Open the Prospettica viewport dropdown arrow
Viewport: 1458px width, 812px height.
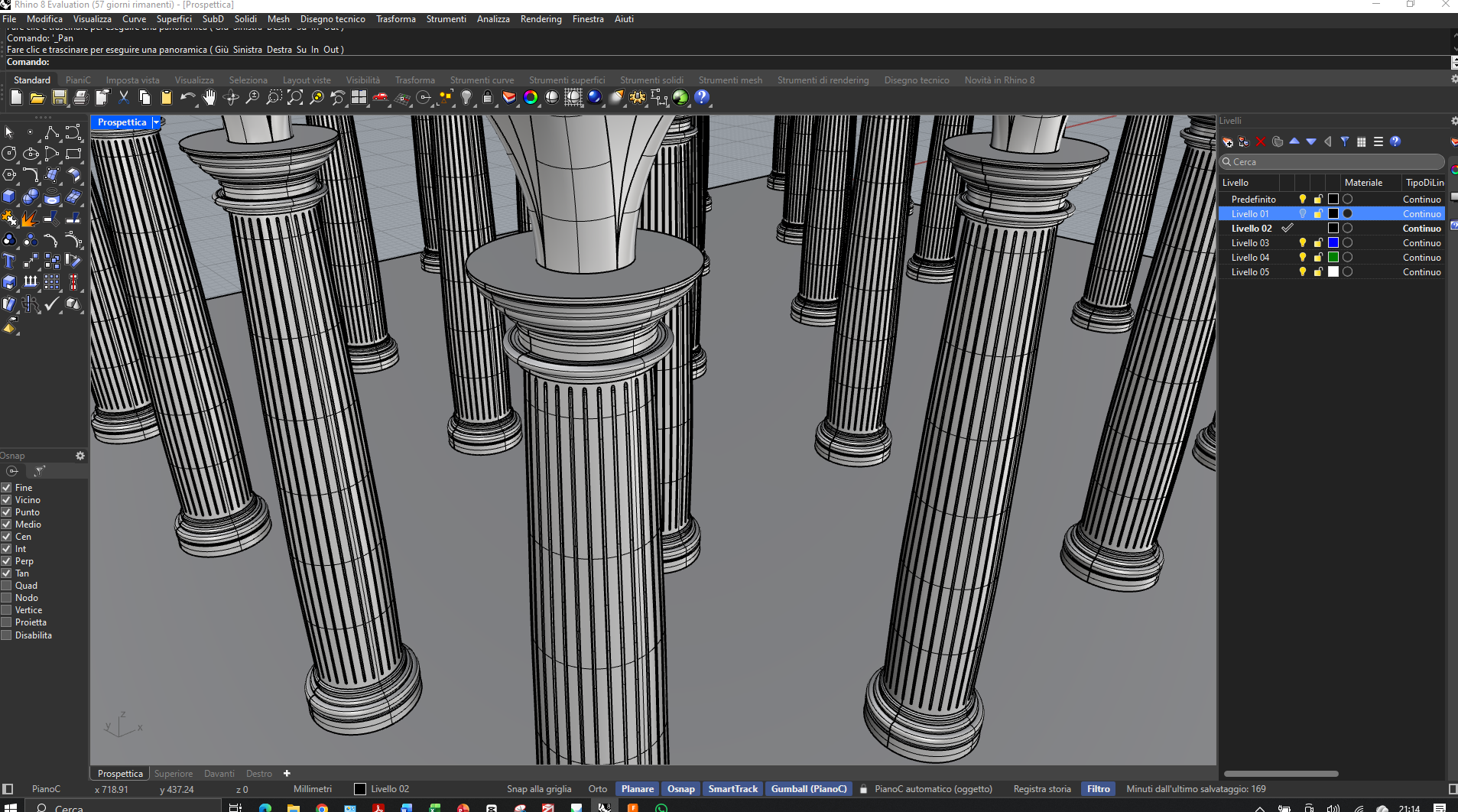[156, 122]
